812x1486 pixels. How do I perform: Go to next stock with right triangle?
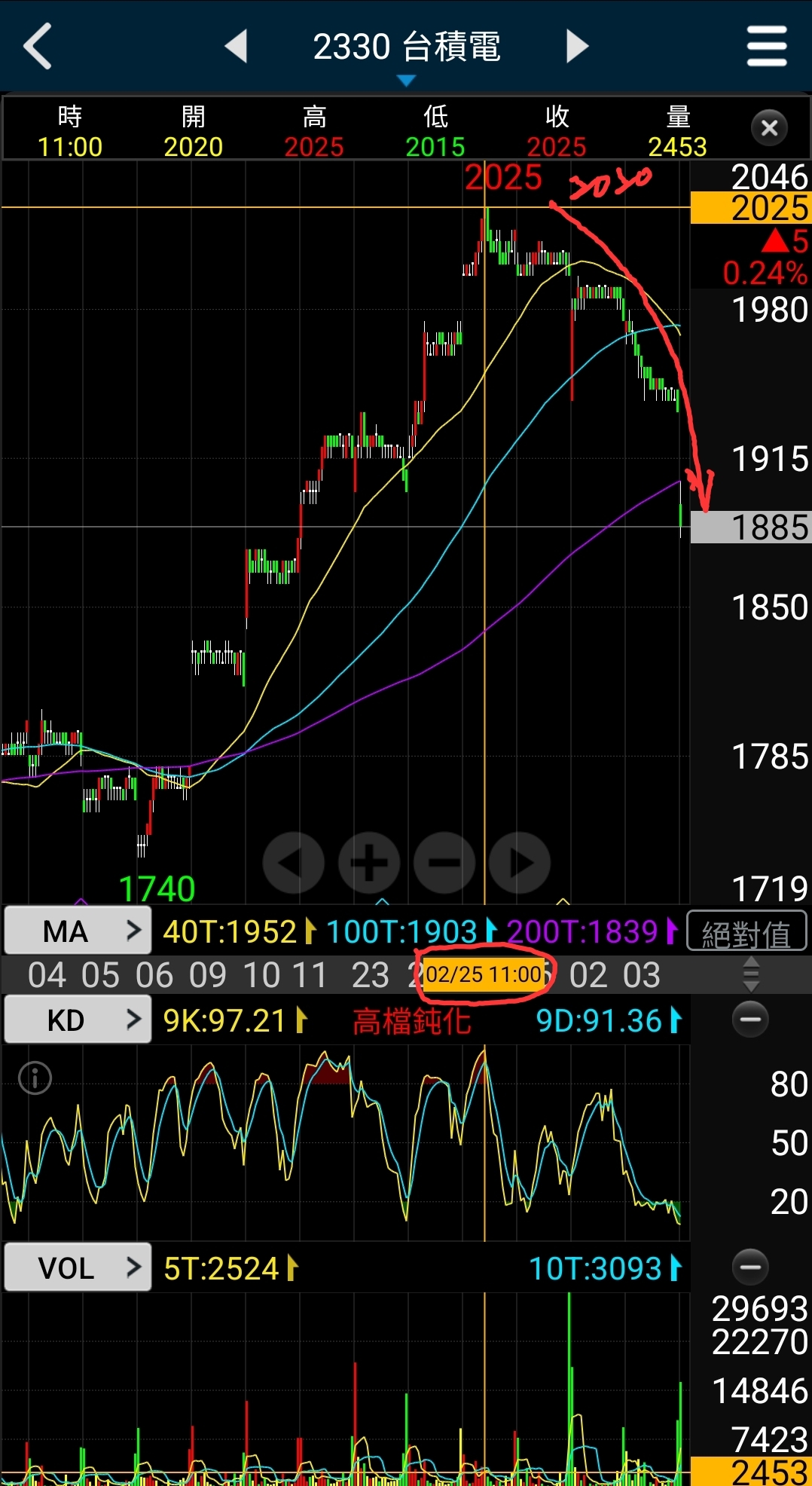click(x=576, y=47)
